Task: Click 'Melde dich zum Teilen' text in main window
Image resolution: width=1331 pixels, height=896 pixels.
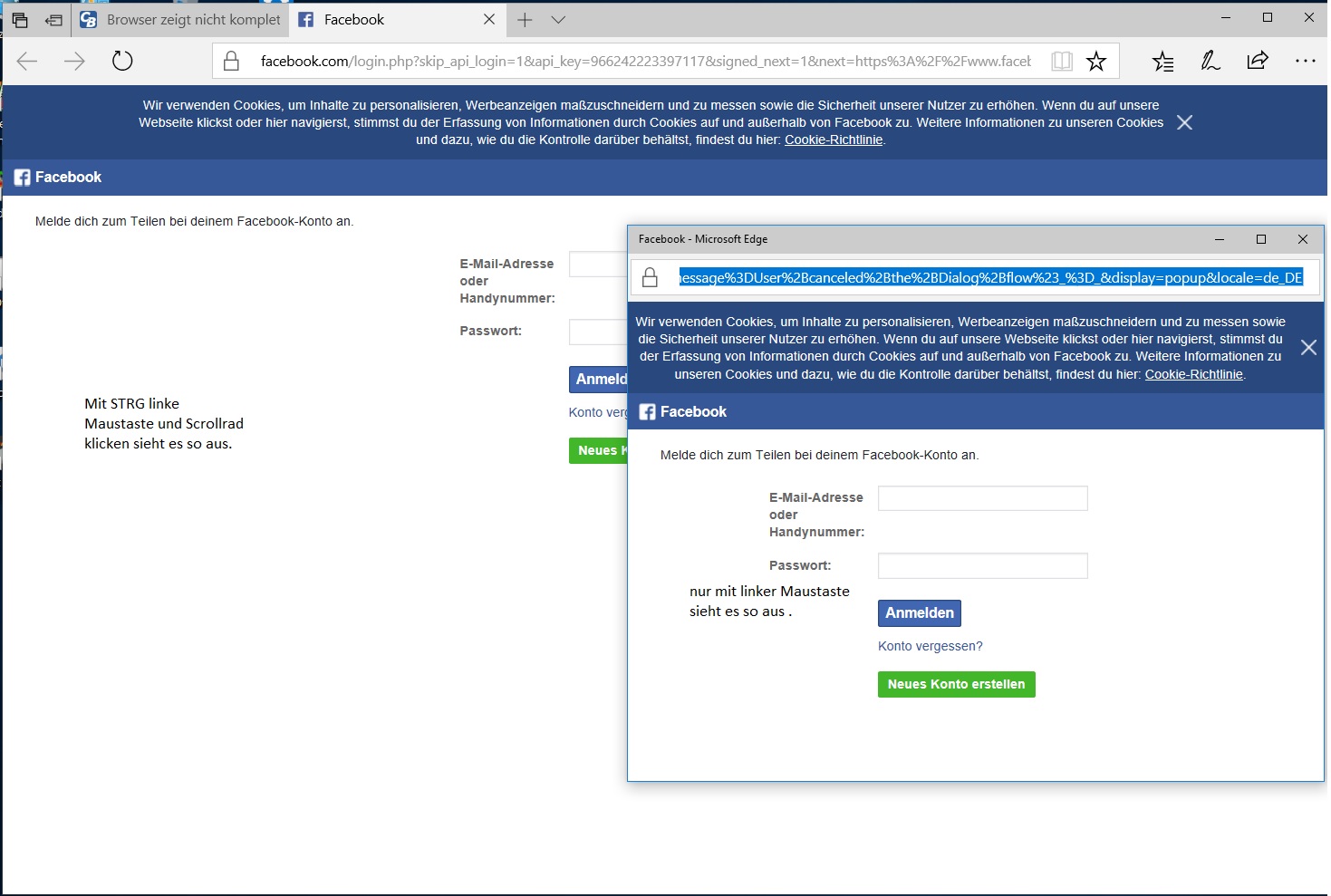Action: point(194,221)
